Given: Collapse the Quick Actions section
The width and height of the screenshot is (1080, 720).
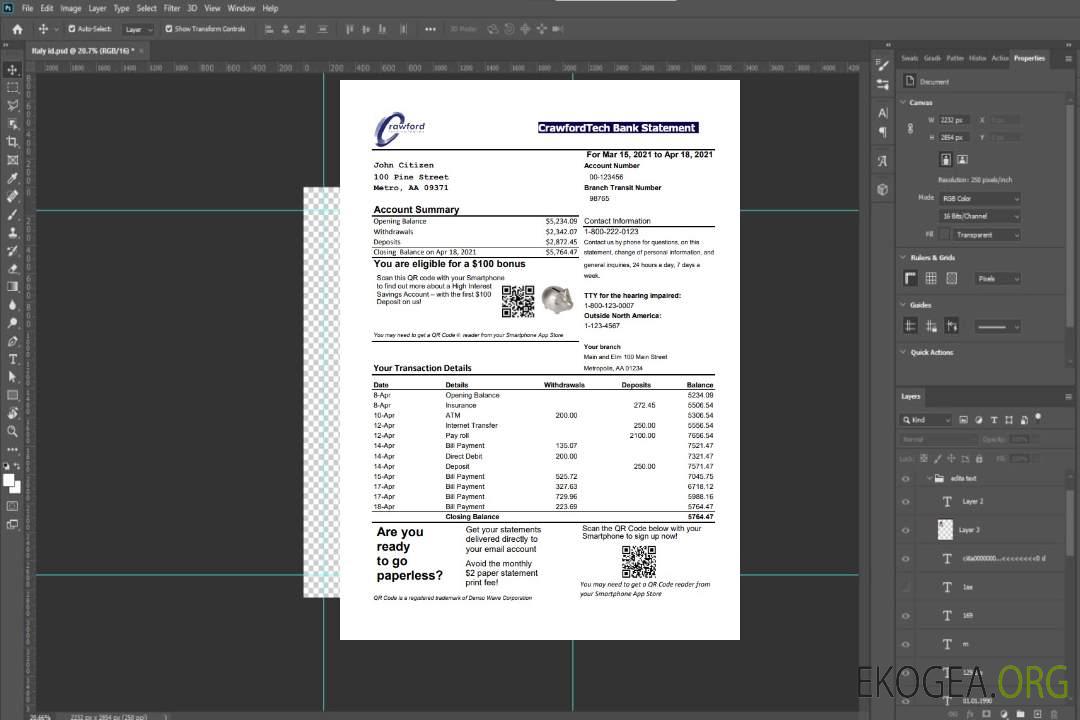Looking at the screenshot, I should click(903, 352).
